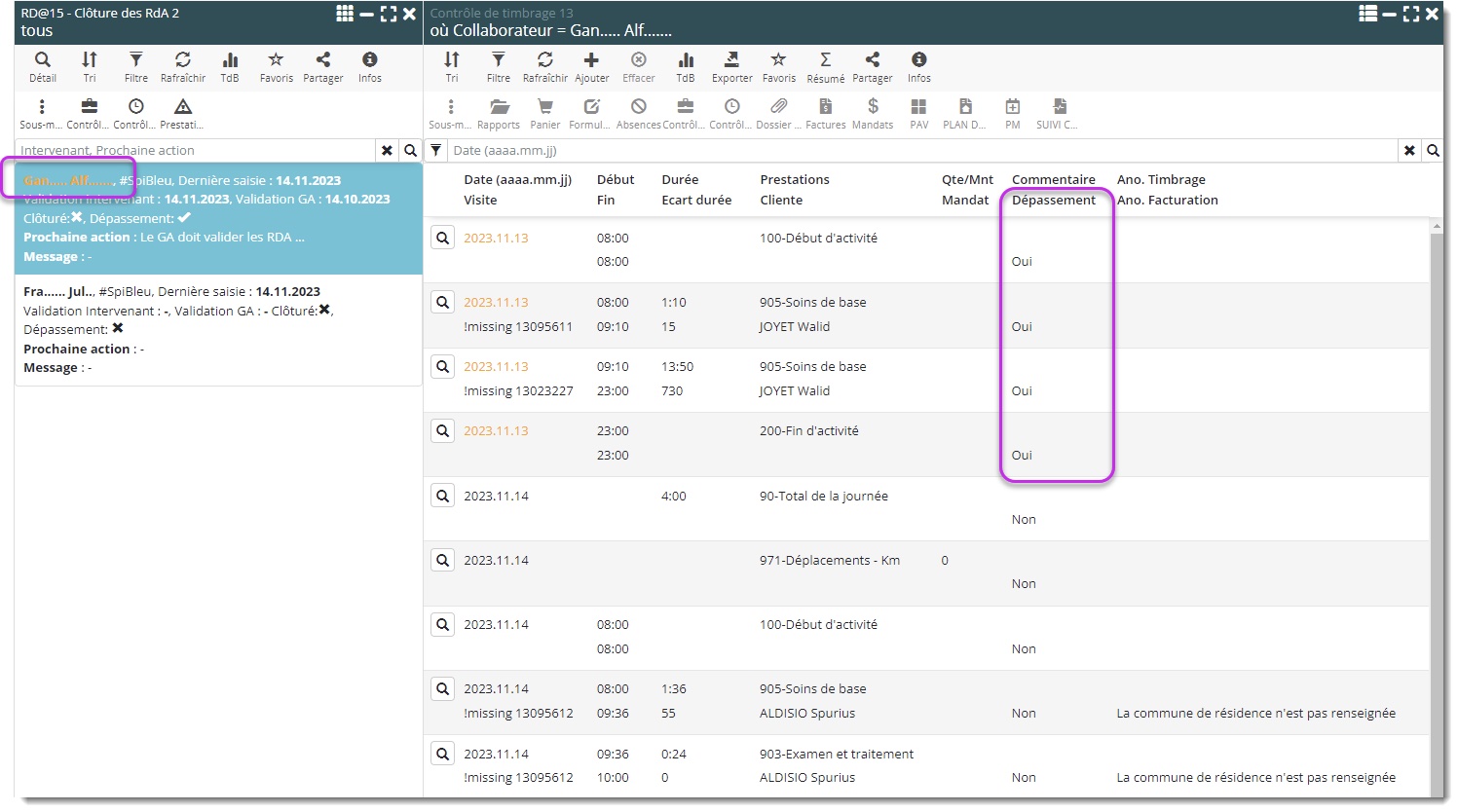1458x812 pixels.
Task: Open magnifier for the 90-Total de la journée row
Action: coord(443,496)
